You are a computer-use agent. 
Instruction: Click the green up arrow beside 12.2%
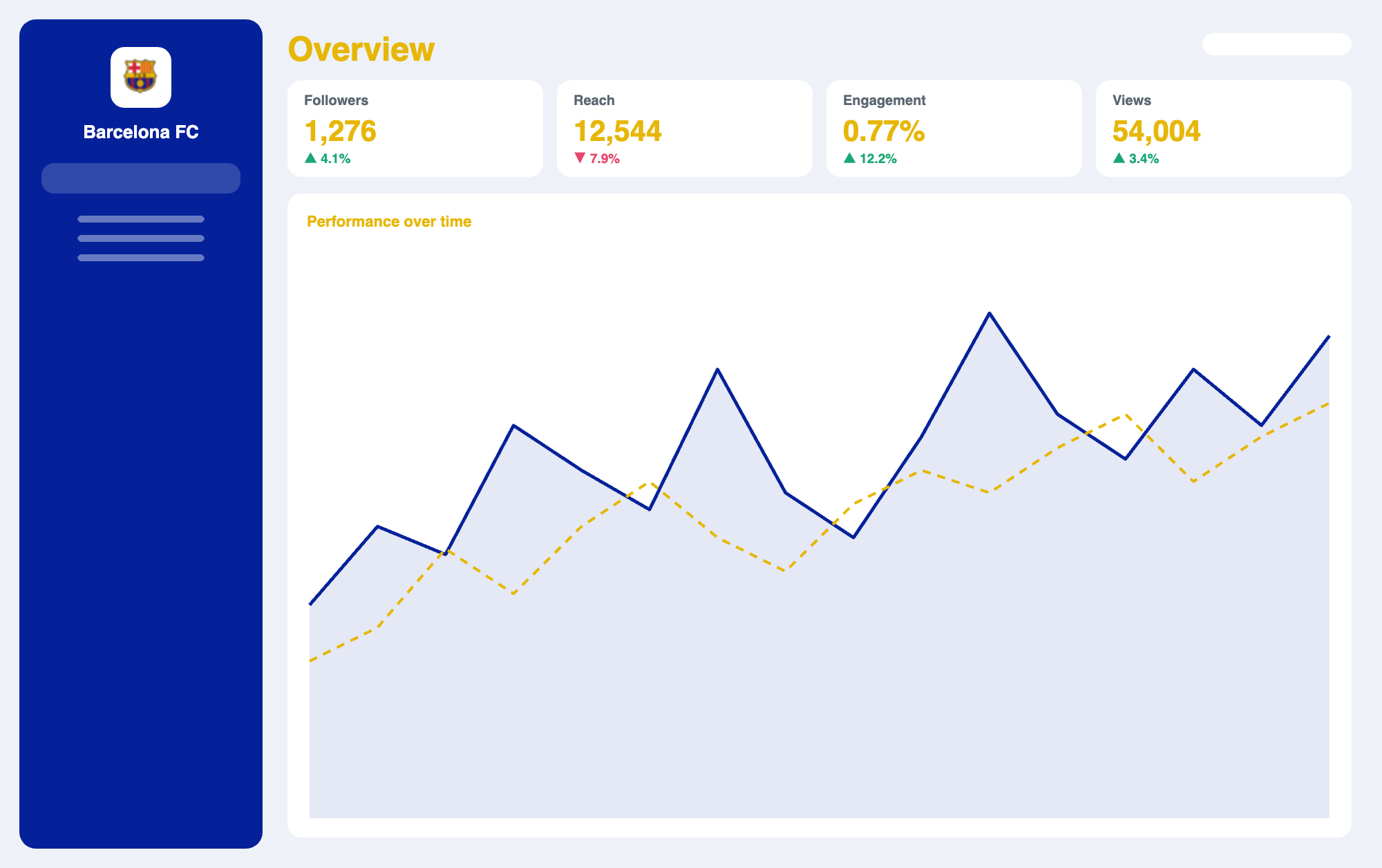tap(849, 158)
